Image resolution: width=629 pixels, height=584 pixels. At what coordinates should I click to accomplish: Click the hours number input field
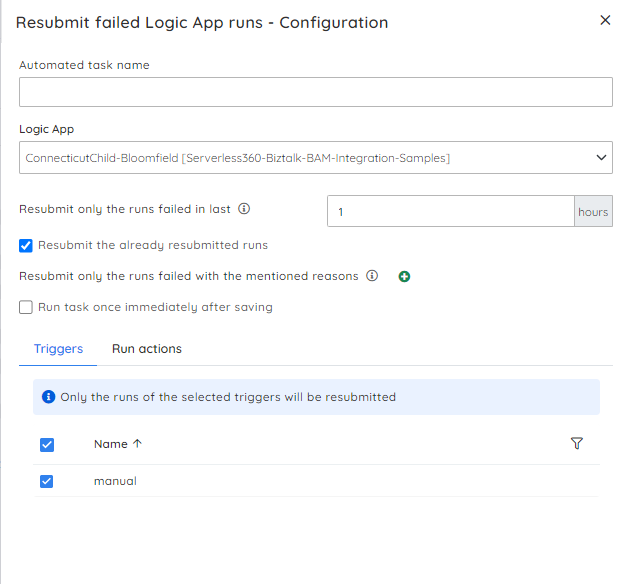(450, 211)
